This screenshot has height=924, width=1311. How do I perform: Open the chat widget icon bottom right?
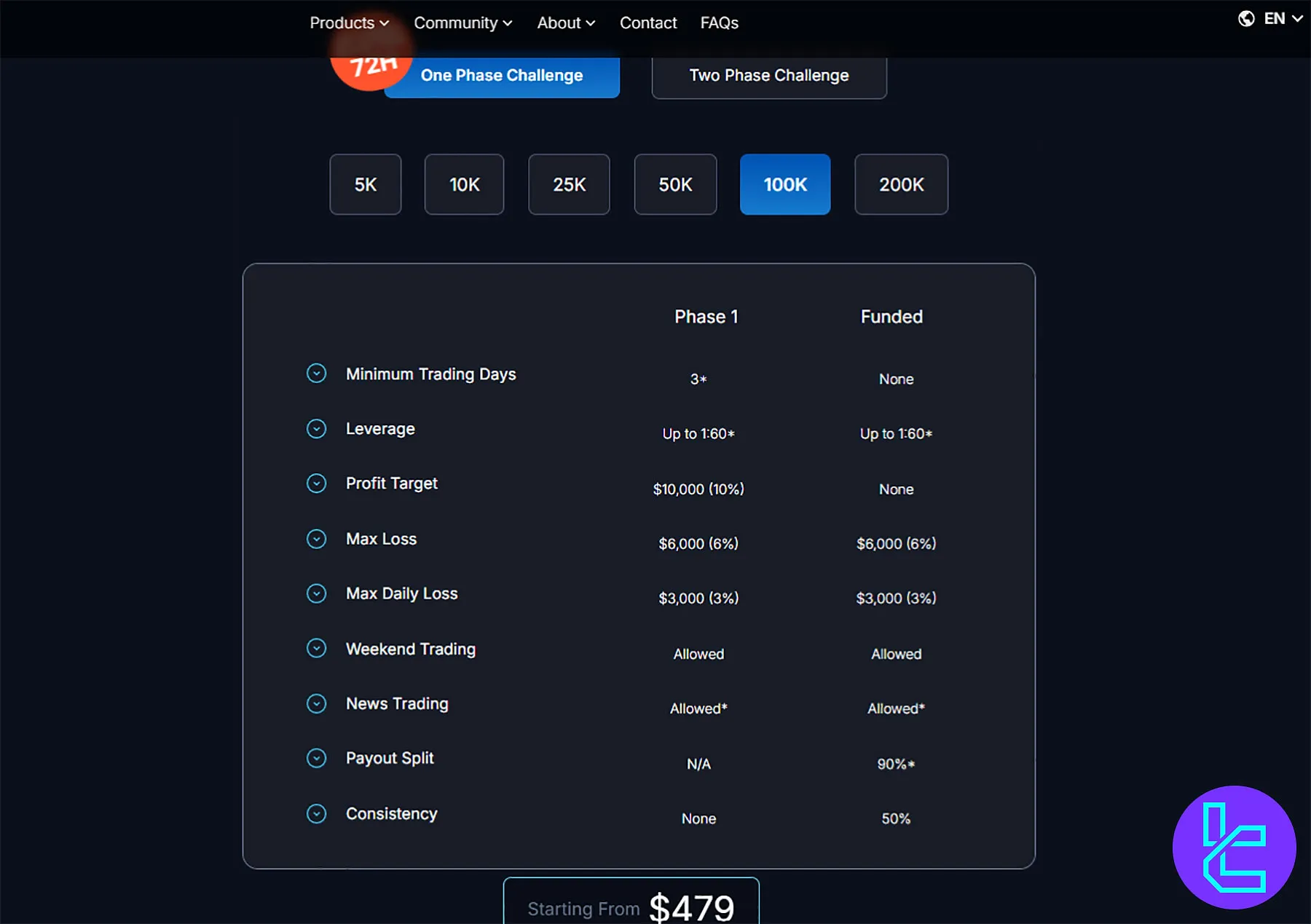[1235, 847]
